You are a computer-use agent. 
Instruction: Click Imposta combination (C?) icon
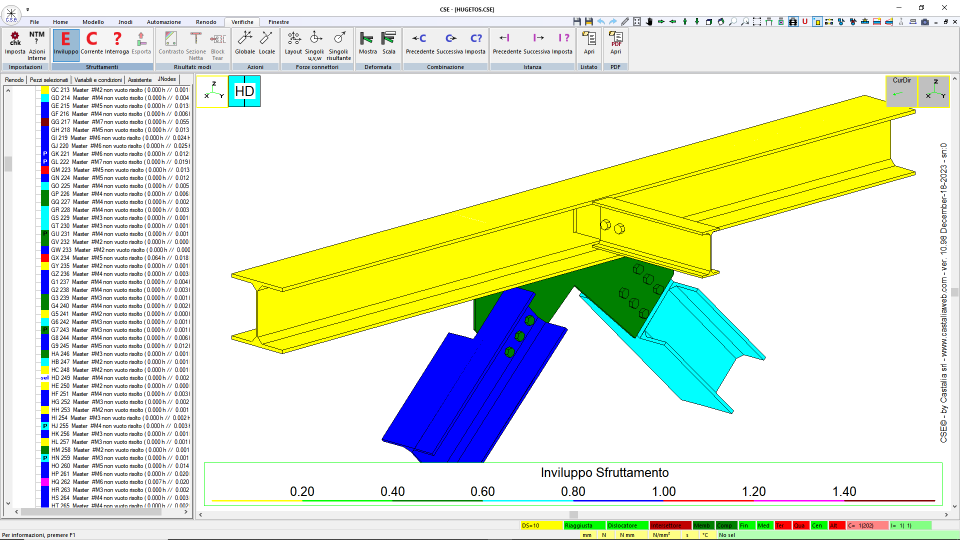(475, 43)
